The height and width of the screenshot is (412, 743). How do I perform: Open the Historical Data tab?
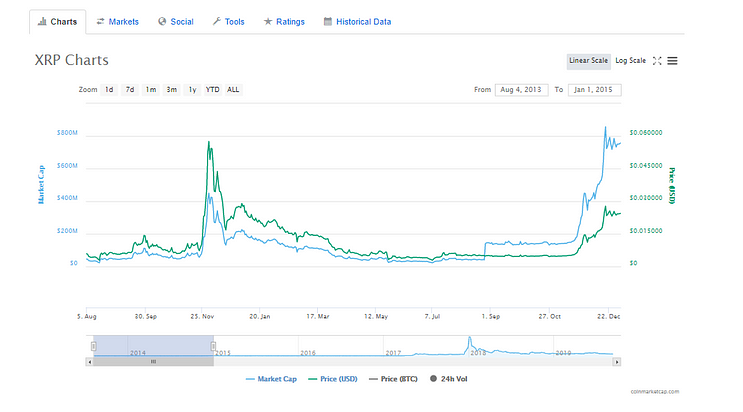click(357, 22)
